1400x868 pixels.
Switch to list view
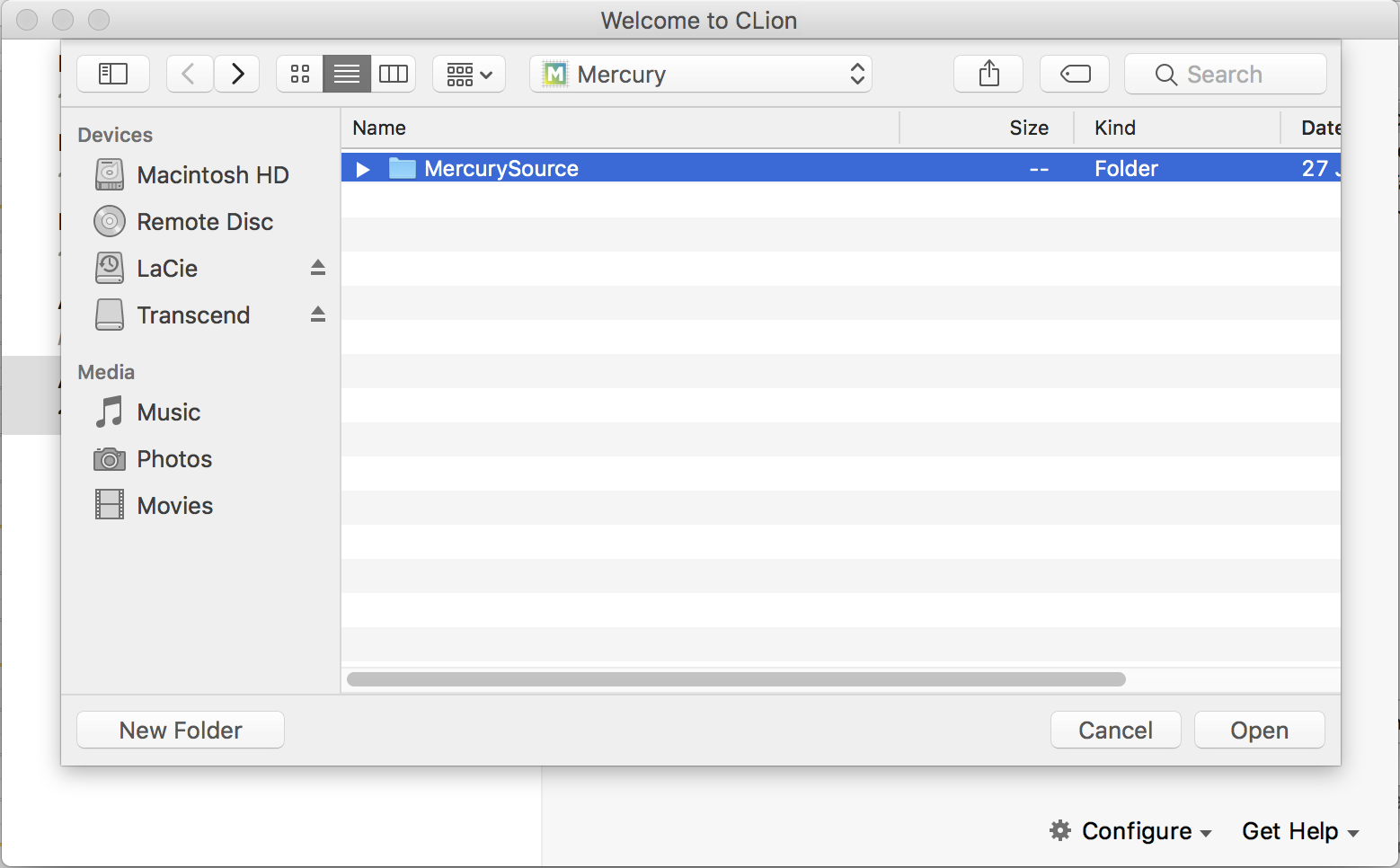pos(347,74)
